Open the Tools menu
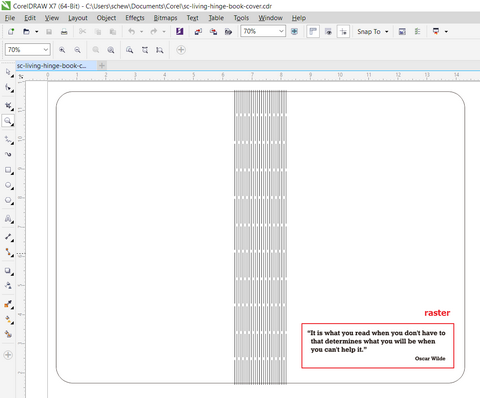Viewport: 480px width, 398px height. 241,18
